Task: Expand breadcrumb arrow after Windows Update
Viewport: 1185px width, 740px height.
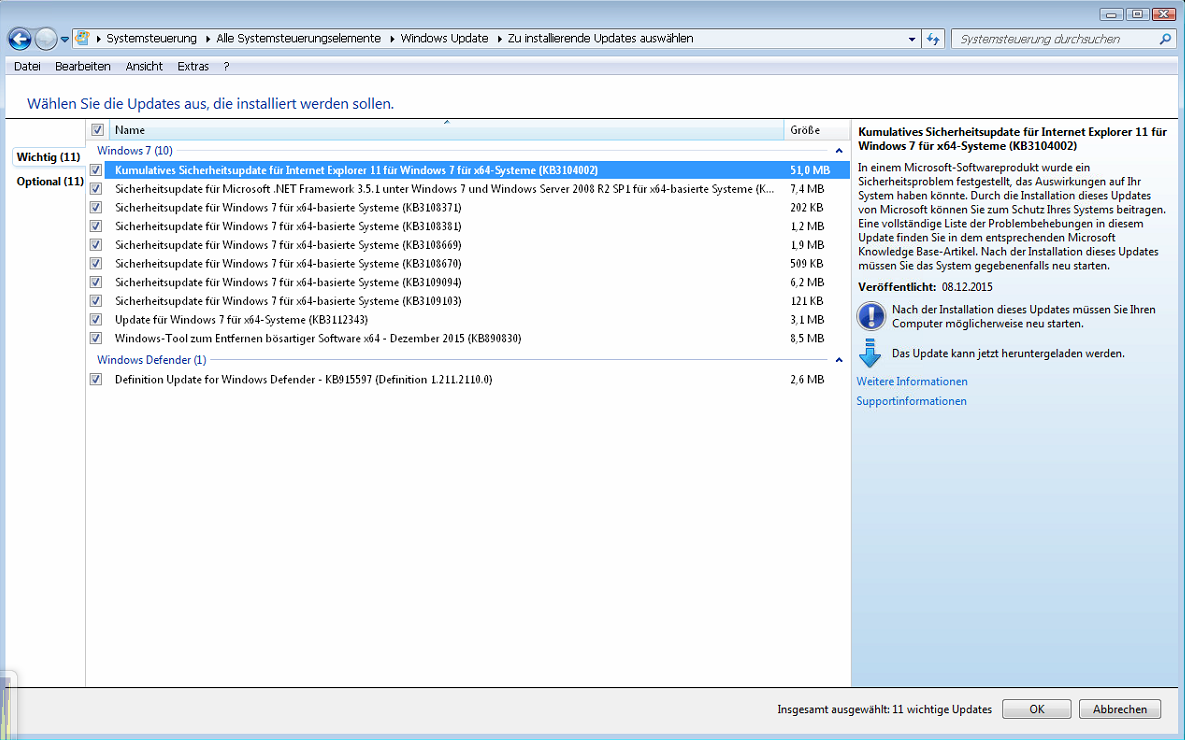Action: tap(499, 39)
